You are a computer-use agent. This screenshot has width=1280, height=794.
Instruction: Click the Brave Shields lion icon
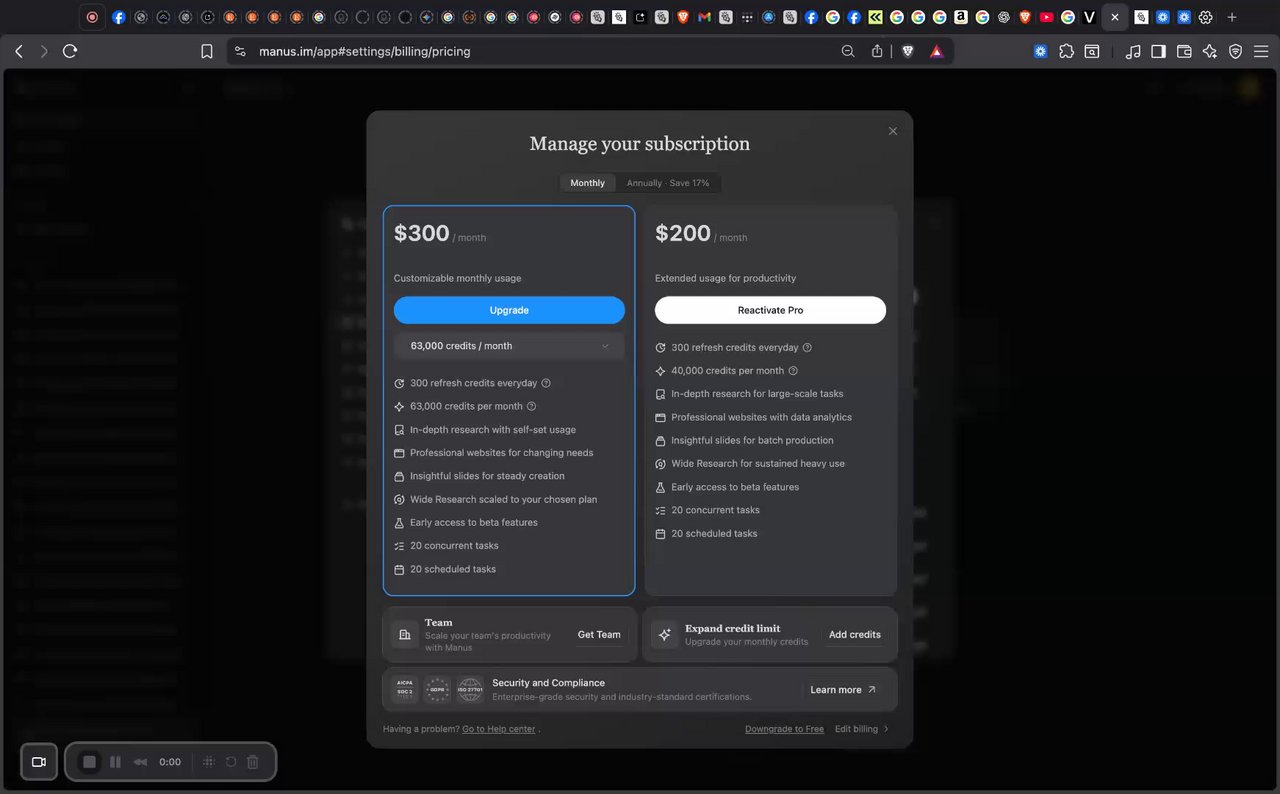pos(908,51)
